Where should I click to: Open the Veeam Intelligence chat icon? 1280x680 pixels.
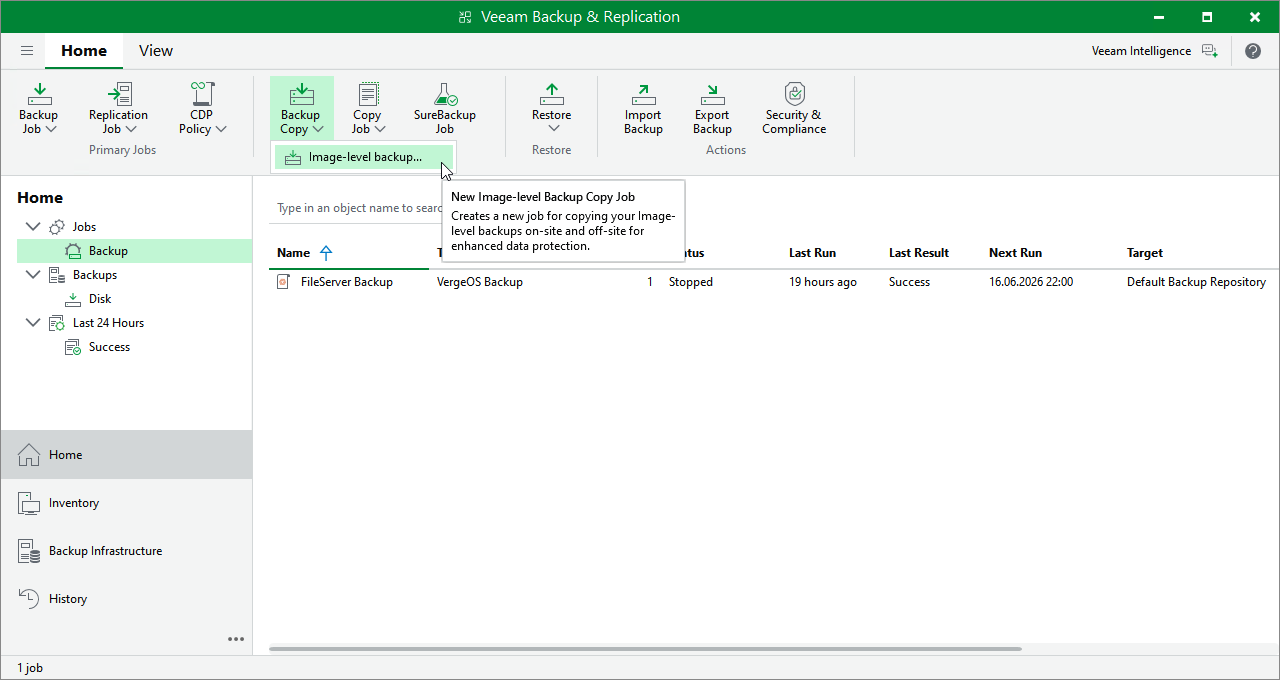coord(1210,51)
